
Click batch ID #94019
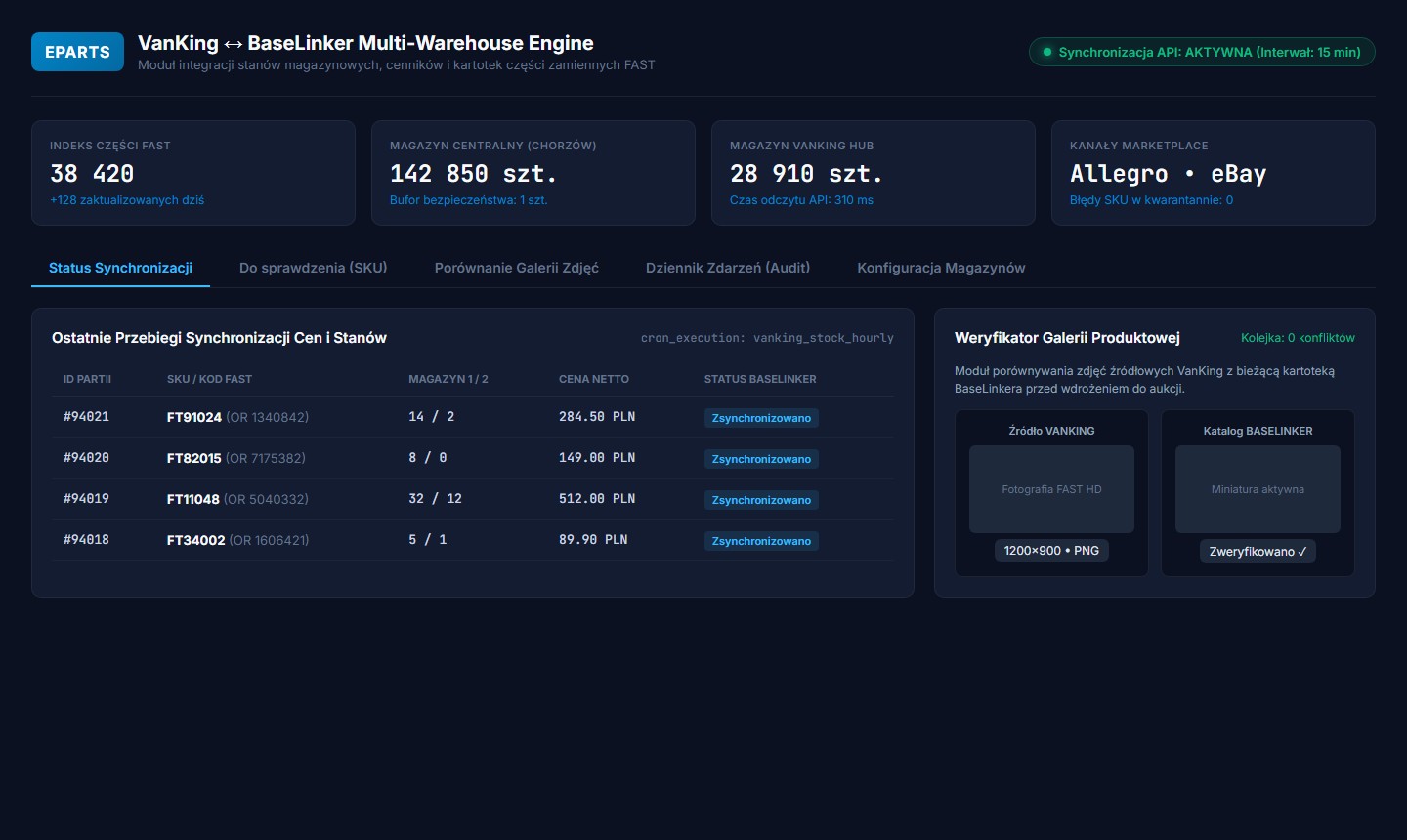point(86,499)
